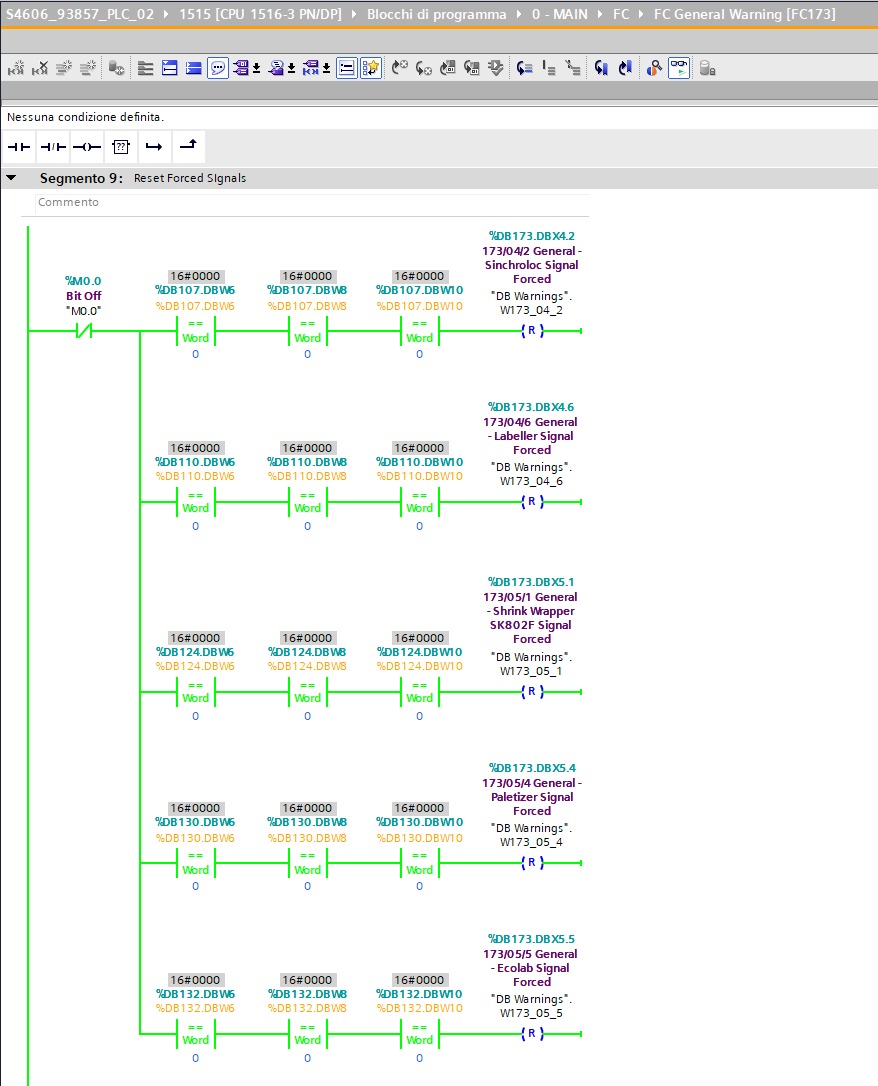
Task: Click 'Nessuna condizione definita.' text
Action: 85,117
